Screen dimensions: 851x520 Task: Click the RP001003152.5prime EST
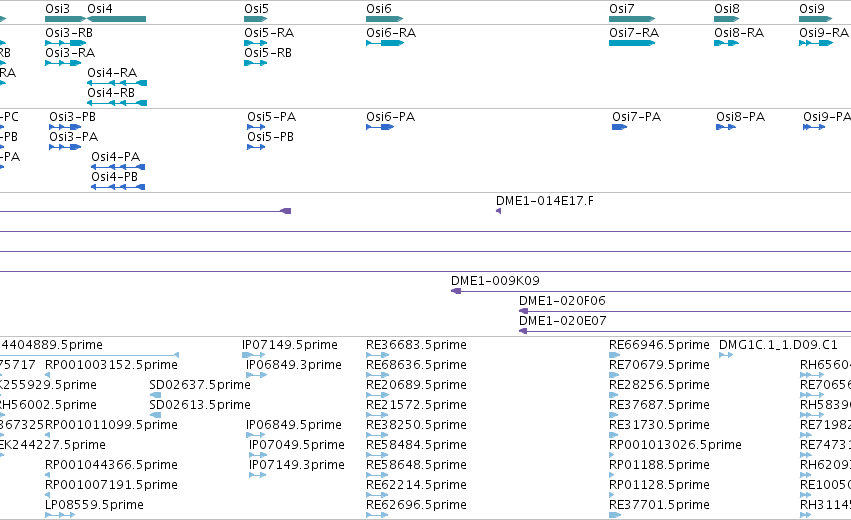point(48,375)
